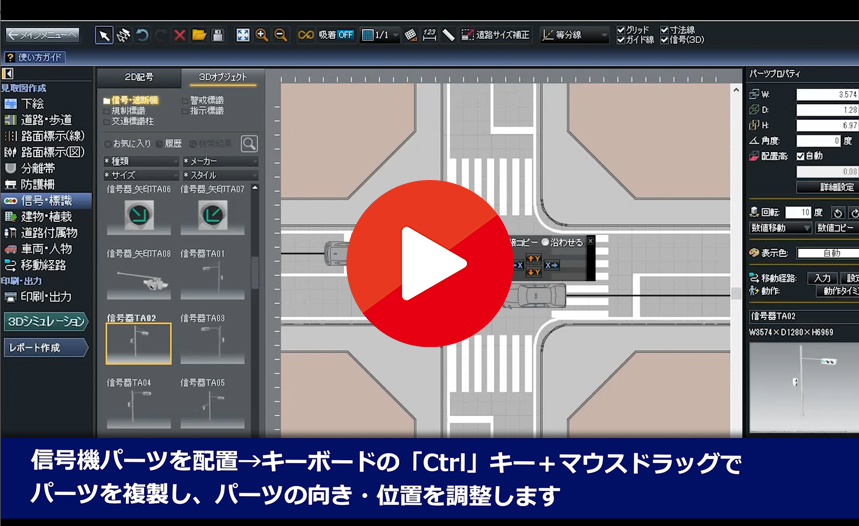Open the 等分線 dropdown
The image size is (859, 526).
pos(575,35)
